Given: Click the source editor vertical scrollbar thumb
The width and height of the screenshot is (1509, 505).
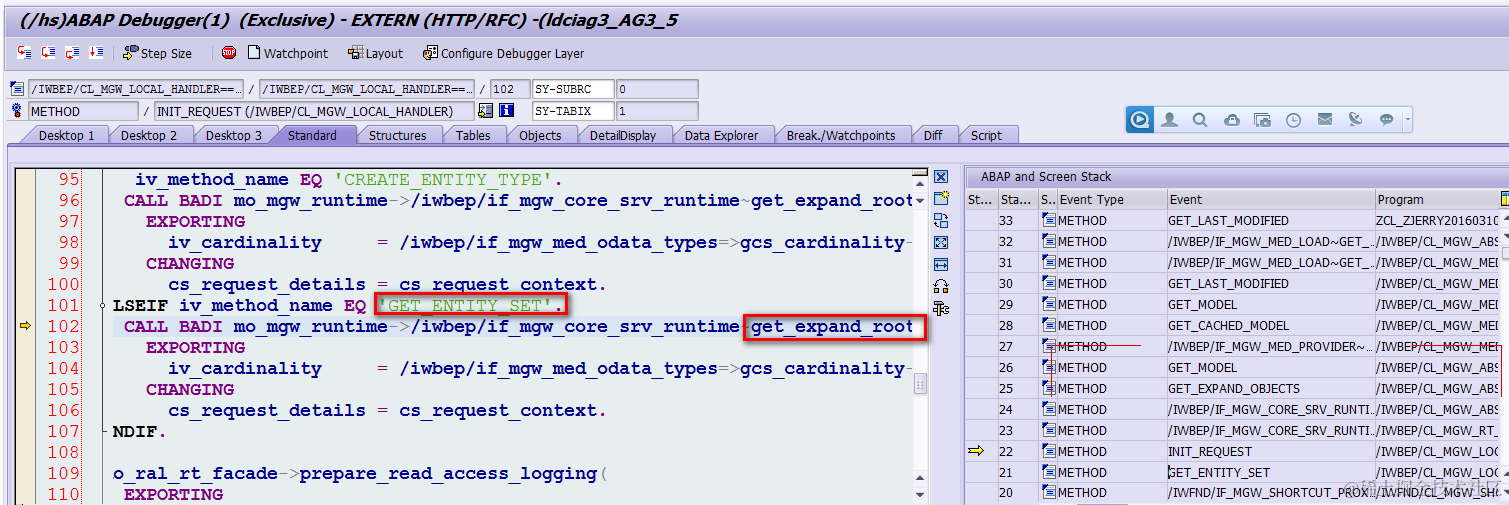Looking at the screenshot, I should 920,383.
